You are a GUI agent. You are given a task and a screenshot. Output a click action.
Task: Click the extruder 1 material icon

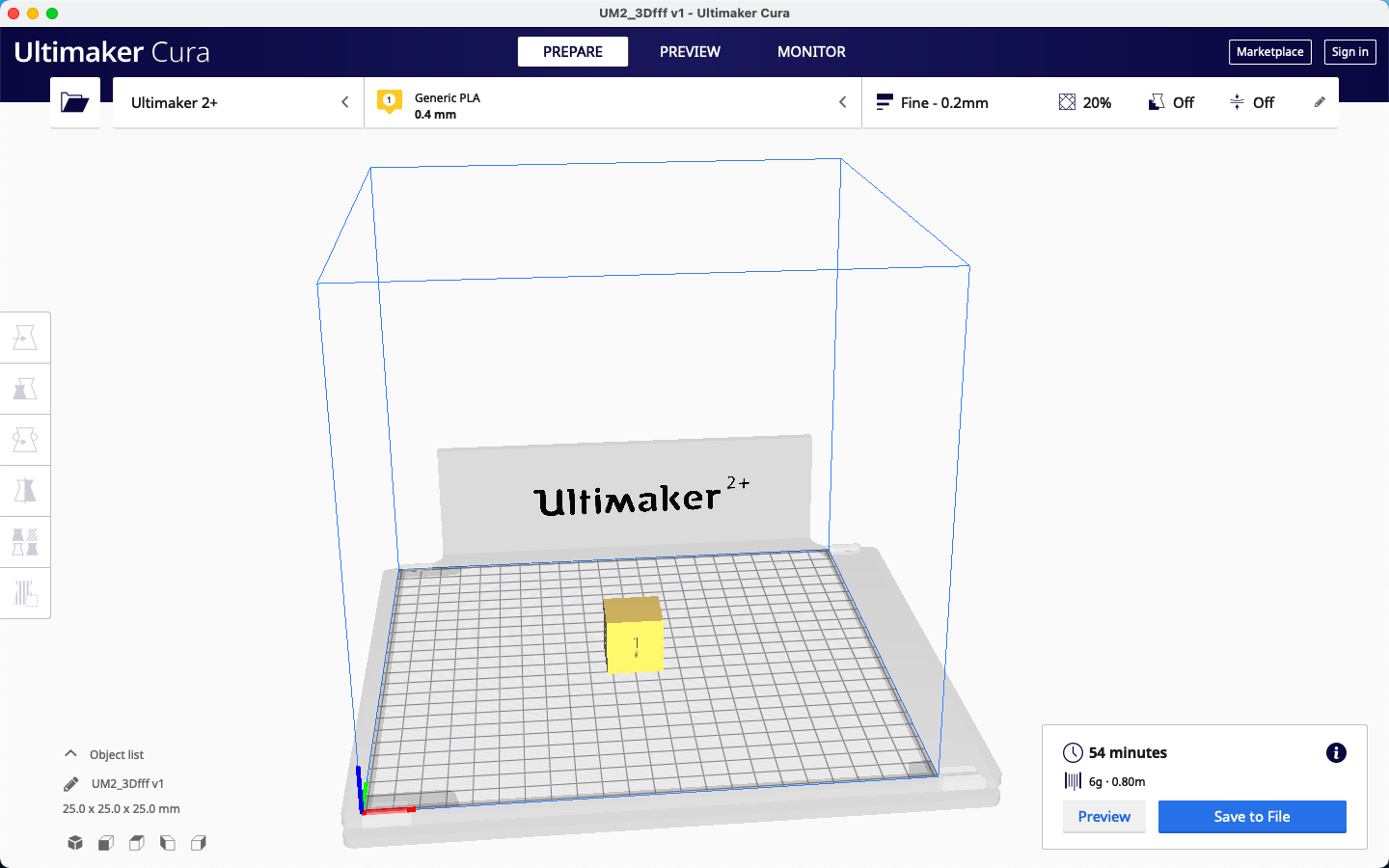tap(390, 101)
